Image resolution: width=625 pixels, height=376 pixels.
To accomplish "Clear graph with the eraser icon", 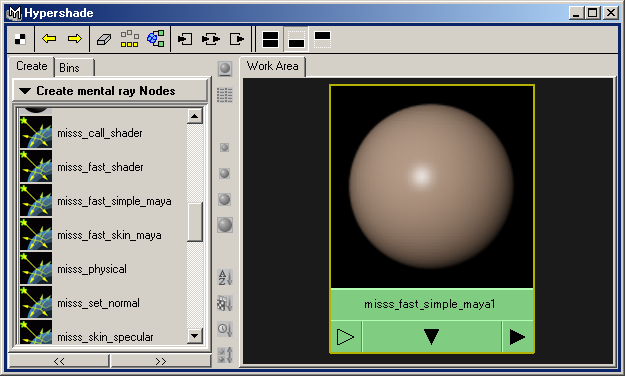I will point(104,39).
